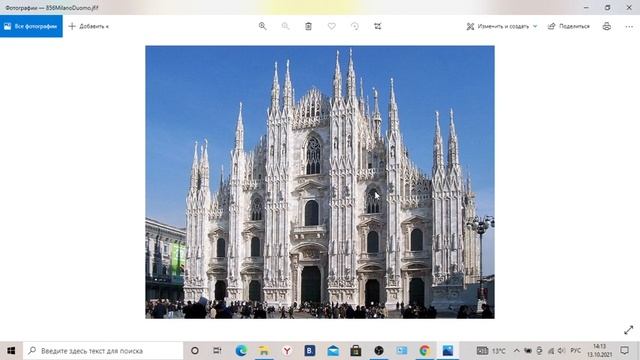This screenshot has width=640, height=360.
Task: Open Cortana circle icon in taskbar
Action: [x=195, y=351]
